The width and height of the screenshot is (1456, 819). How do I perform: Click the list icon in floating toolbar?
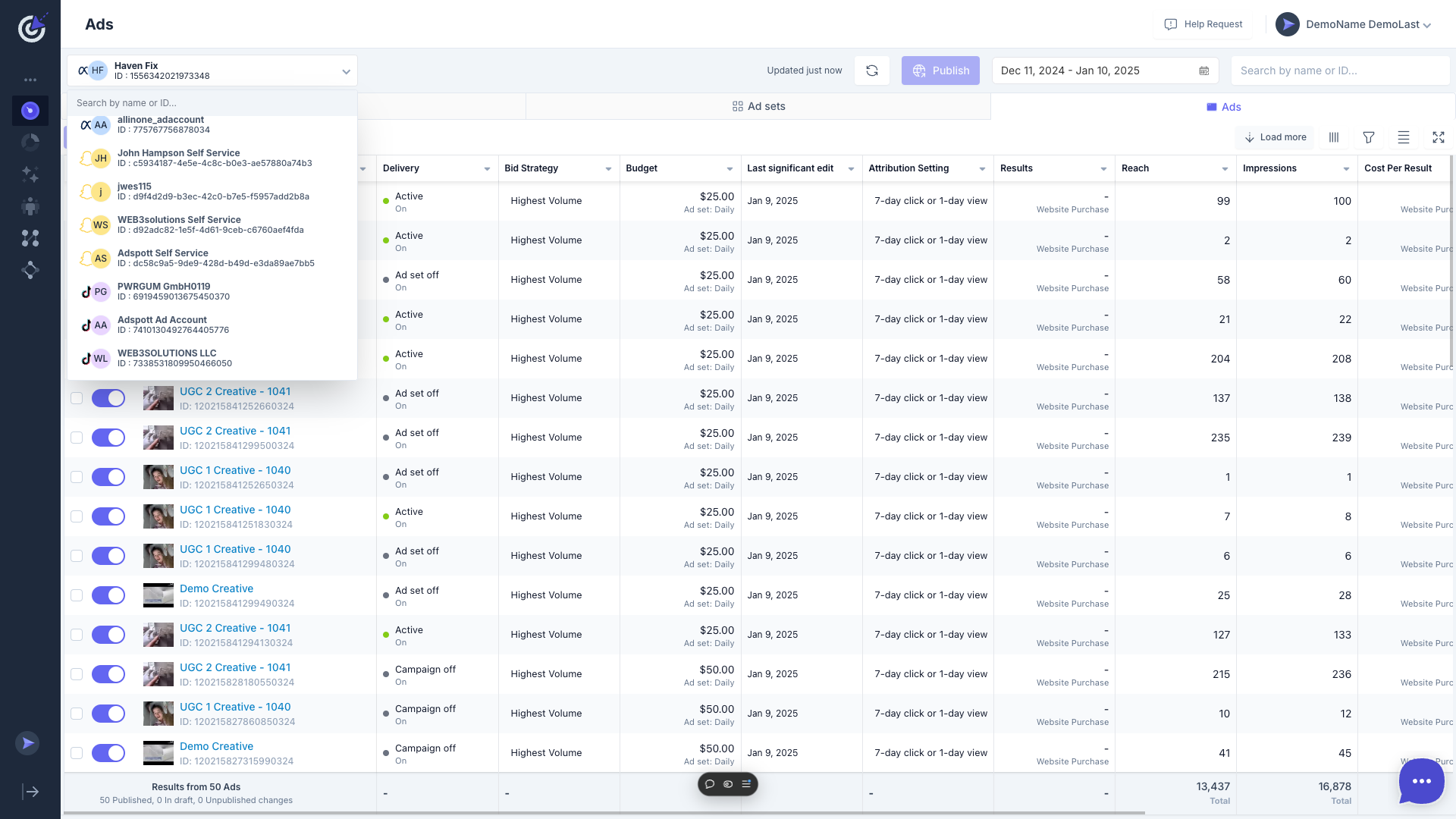(746, 784)
